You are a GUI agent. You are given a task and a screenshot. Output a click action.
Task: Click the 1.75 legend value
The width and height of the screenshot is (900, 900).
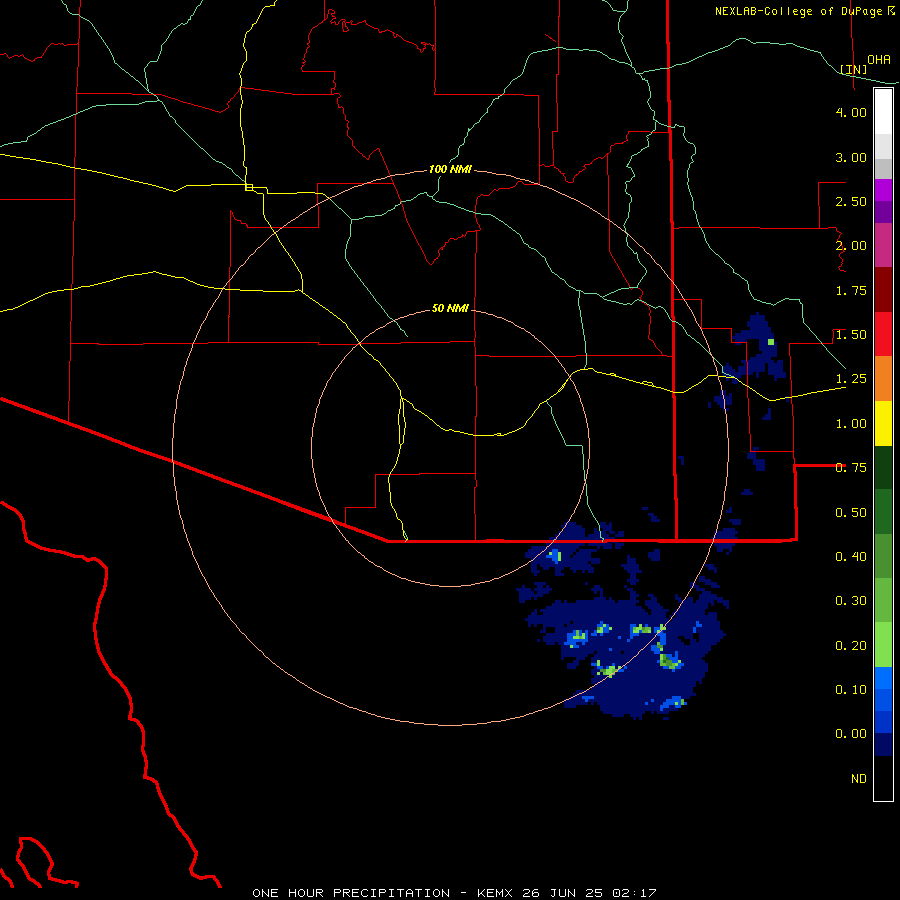(x=851, y=290)
